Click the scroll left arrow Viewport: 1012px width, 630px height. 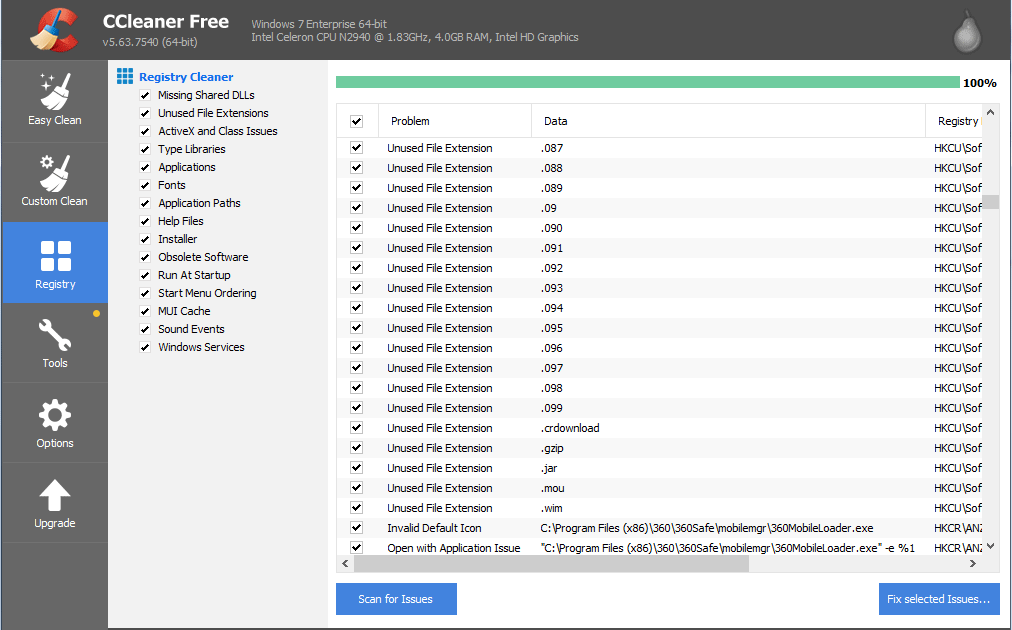[345, 564]
